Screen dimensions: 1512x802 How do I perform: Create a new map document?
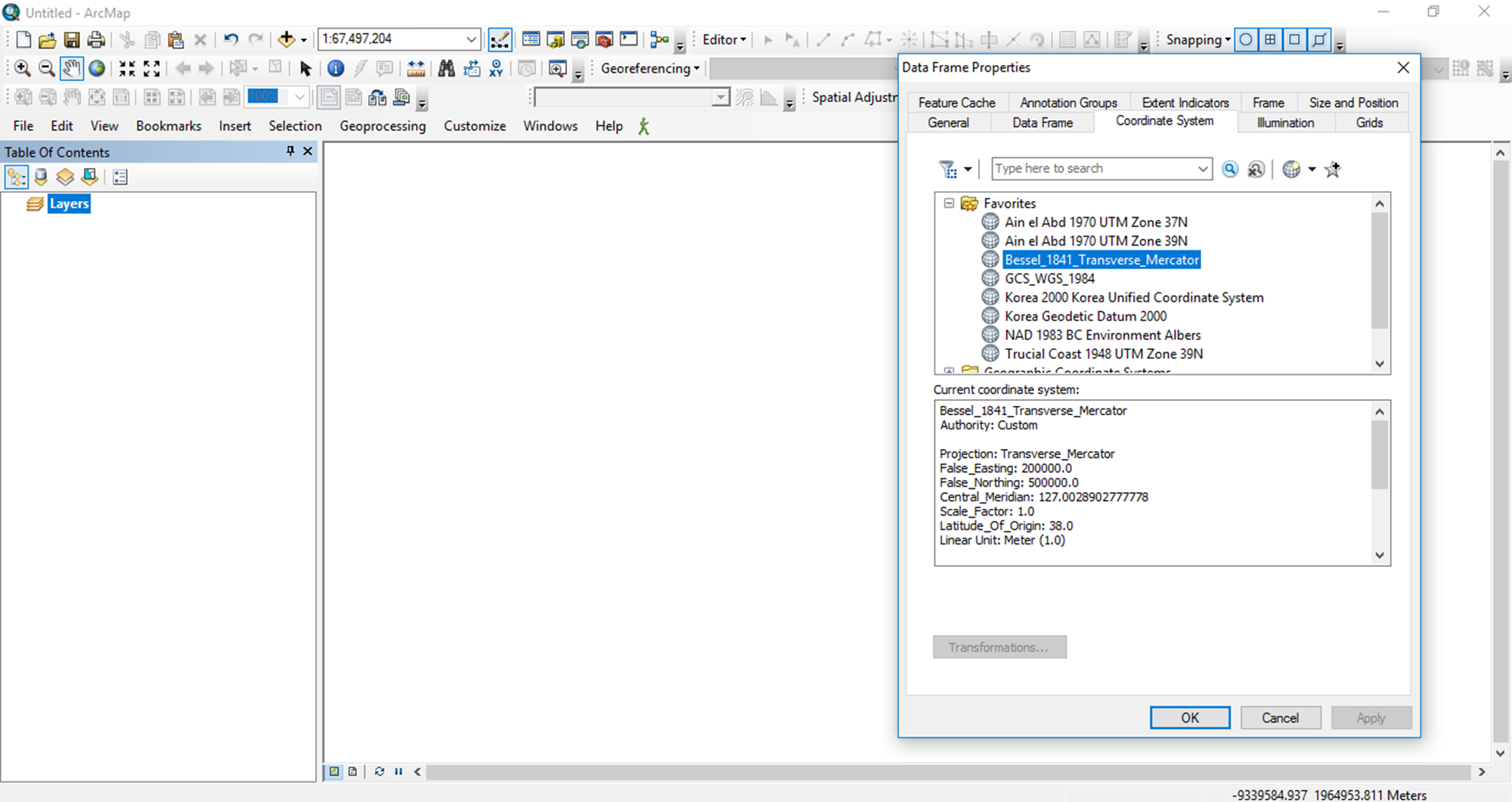(x=23, y=39)
